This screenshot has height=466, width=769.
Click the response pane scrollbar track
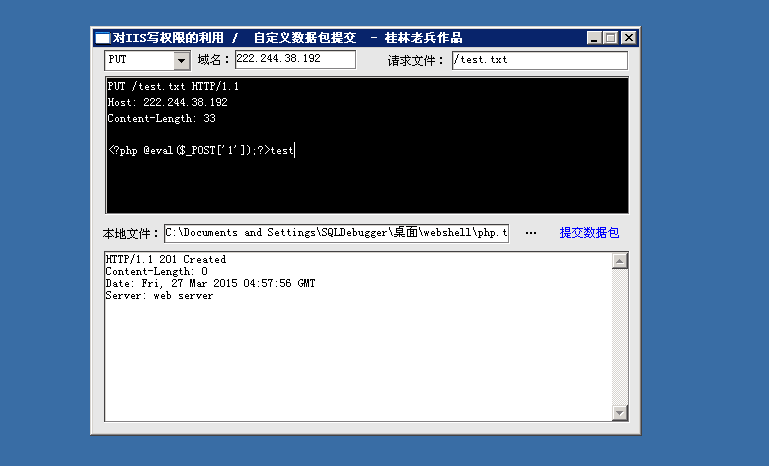point(620,337)
